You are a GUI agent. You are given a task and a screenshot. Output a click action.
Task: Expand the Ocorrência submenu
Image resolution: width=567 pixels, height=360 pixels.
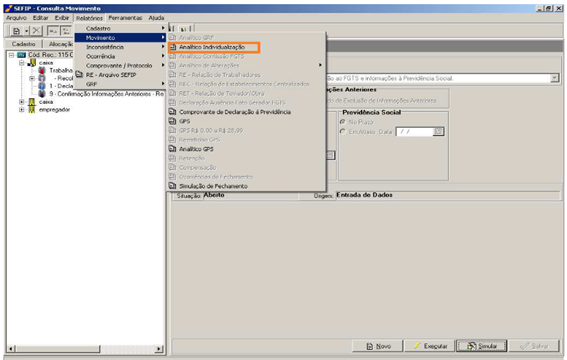click(120, 56)
